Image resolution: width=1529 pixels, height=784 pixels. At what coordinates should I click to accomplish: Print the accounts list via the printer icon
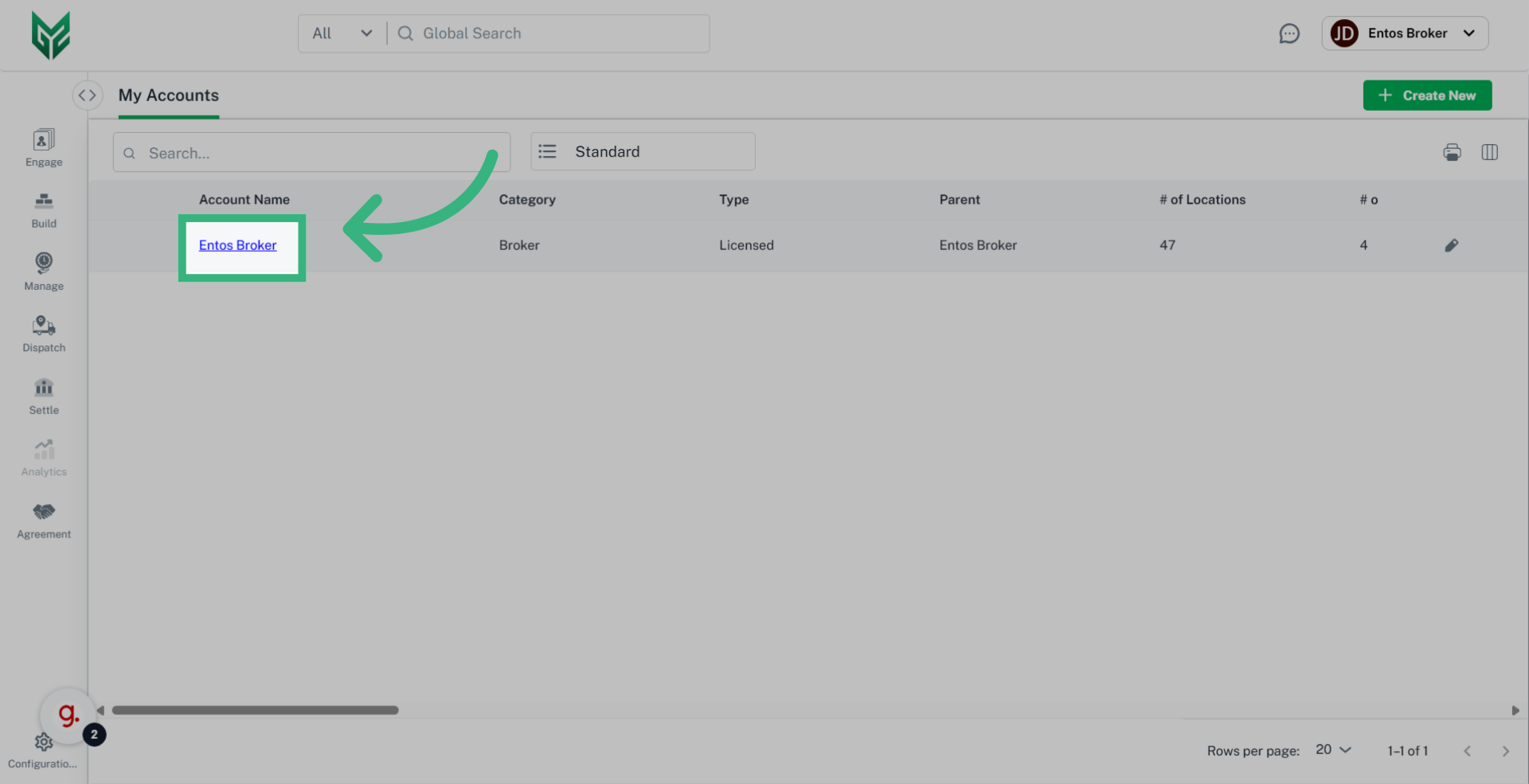click(1452, 152)
